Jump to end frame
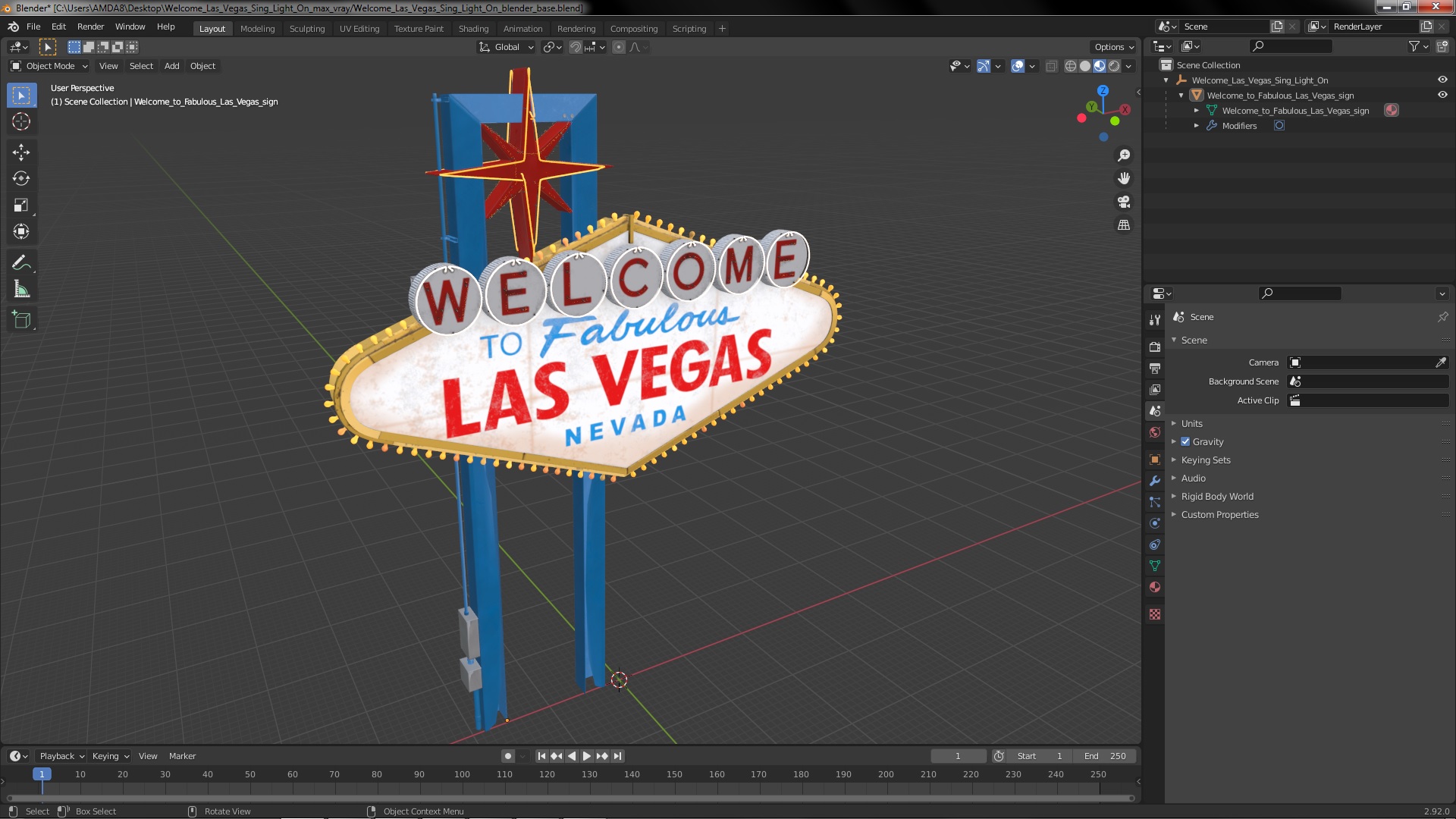Screen dimensions: 1456x819 pos(618,756)
